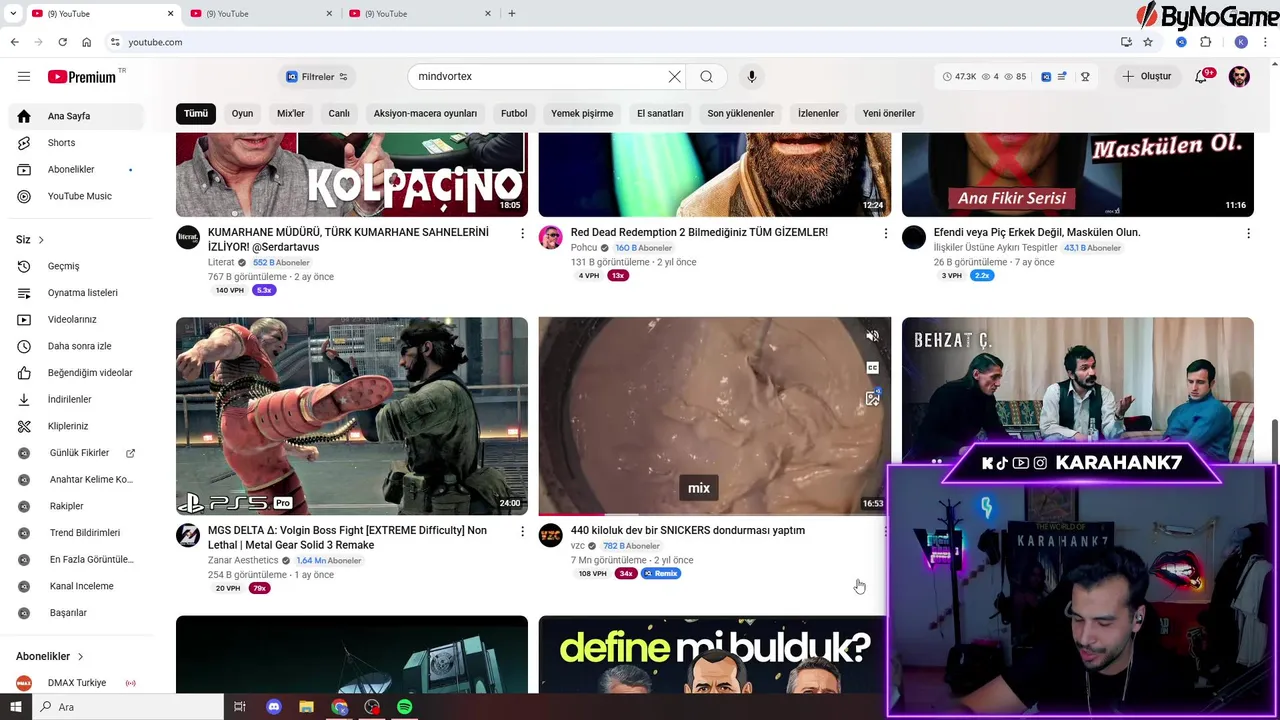The width and height of the screenshot is (1280, 720).
Task: Open the list icon beside the trophy
Action: click(1062, 77)
